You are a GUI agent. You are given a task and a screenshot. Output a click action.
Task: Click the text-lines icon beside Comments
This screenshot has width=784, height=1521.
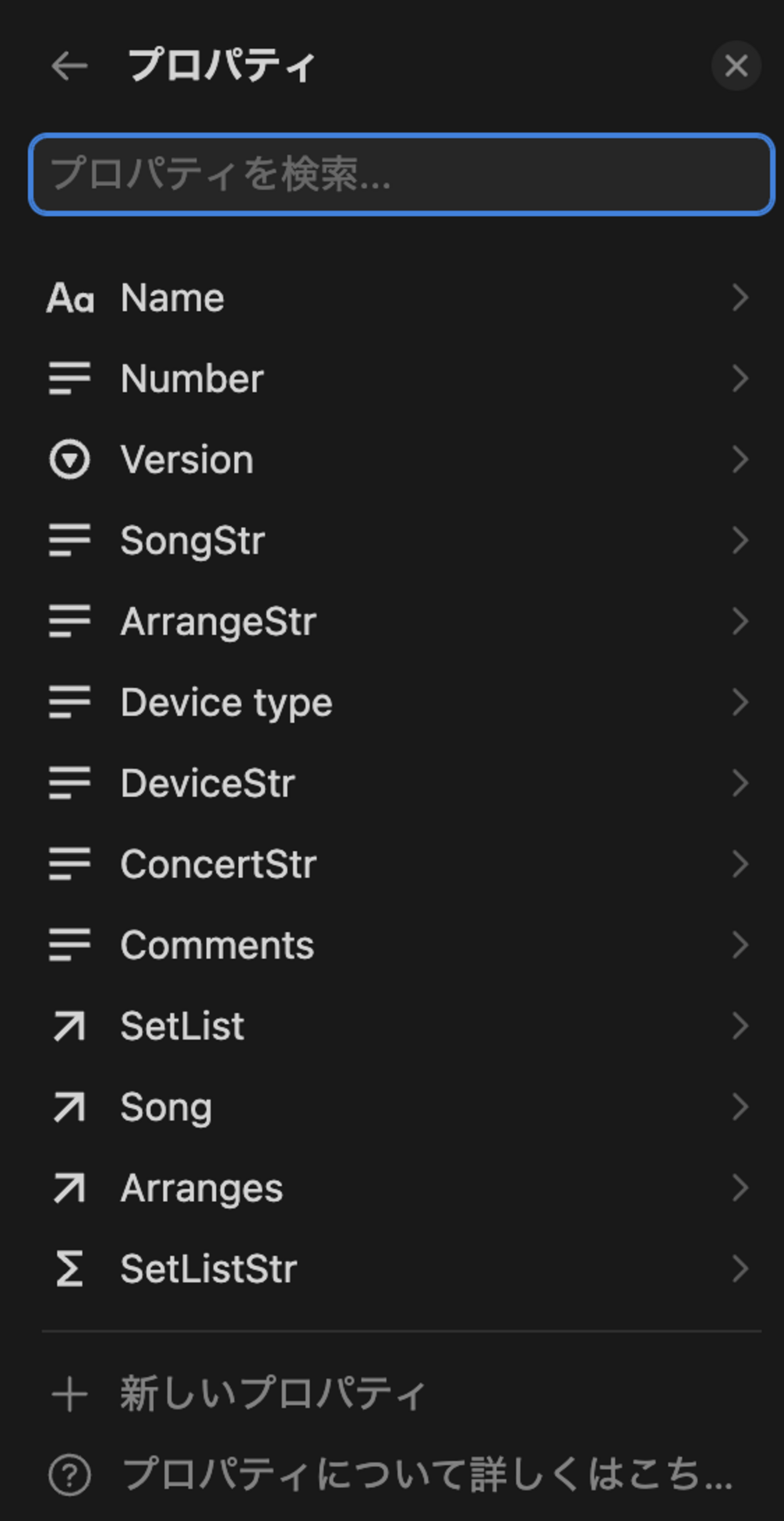[x=69, y=945]
